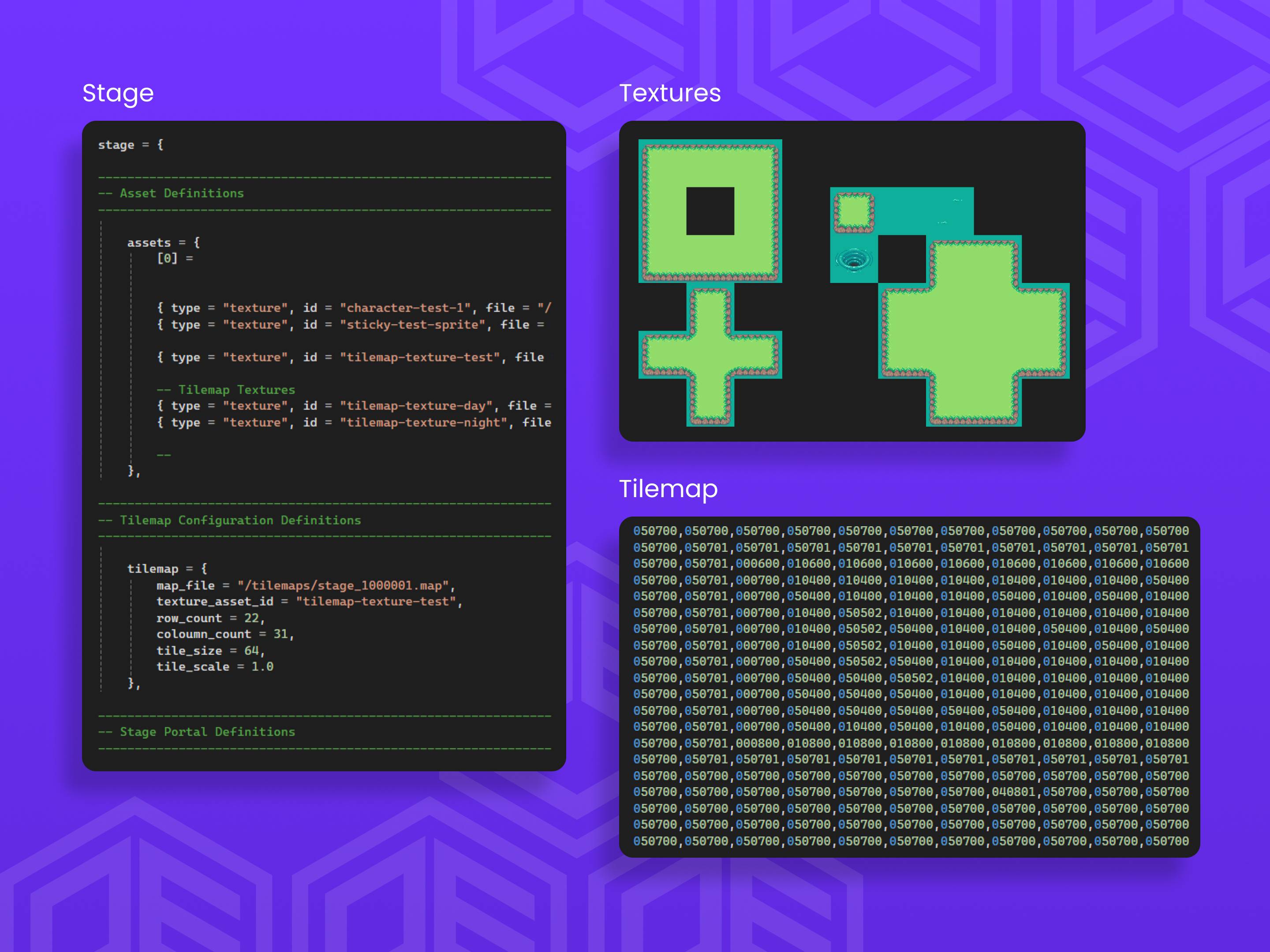Click the small square grass tile
Screen dimensions: 1270x952
pos(854,212)
